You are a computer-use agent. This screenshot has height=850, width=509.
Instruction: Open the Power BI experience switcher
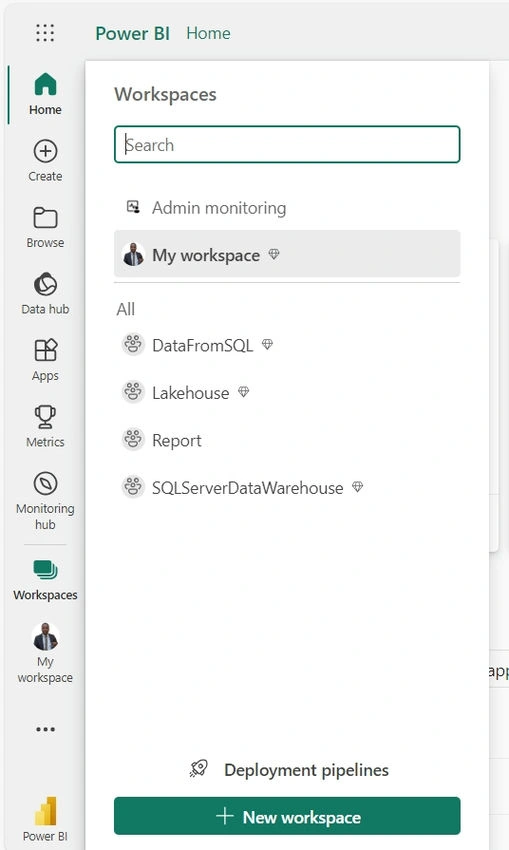(x=45, y=819)
